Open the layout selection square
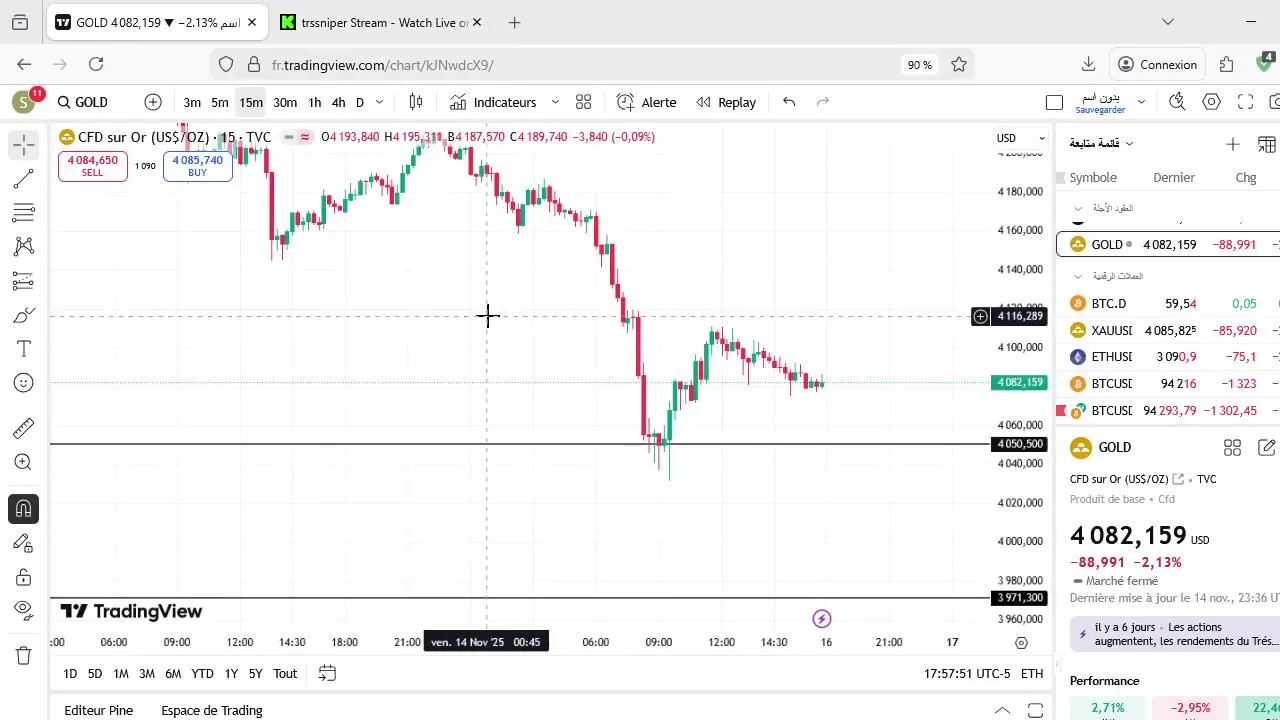 point(1054,102)
